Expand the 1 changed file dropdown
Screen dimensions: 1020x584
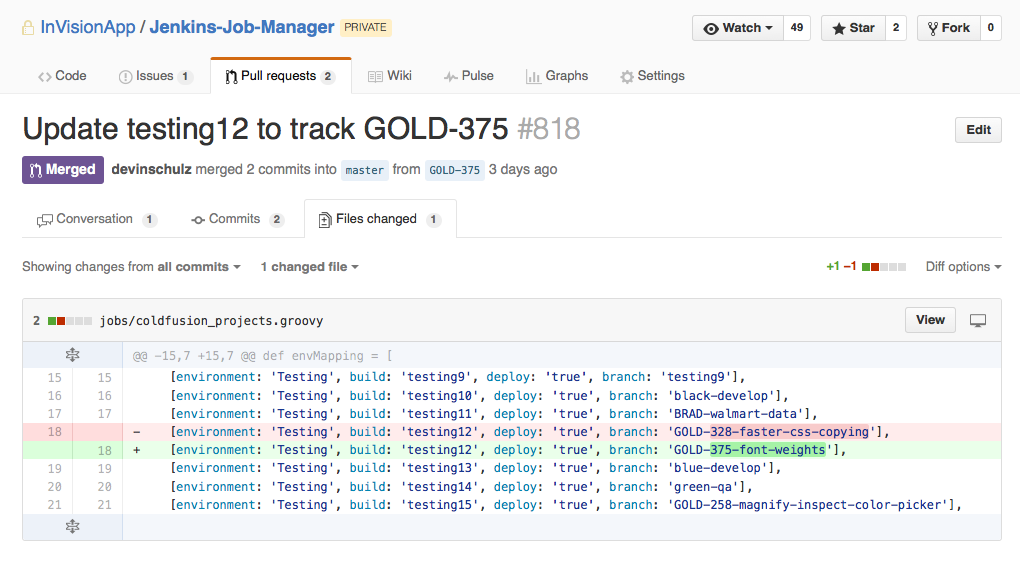(x=310, y=267)
